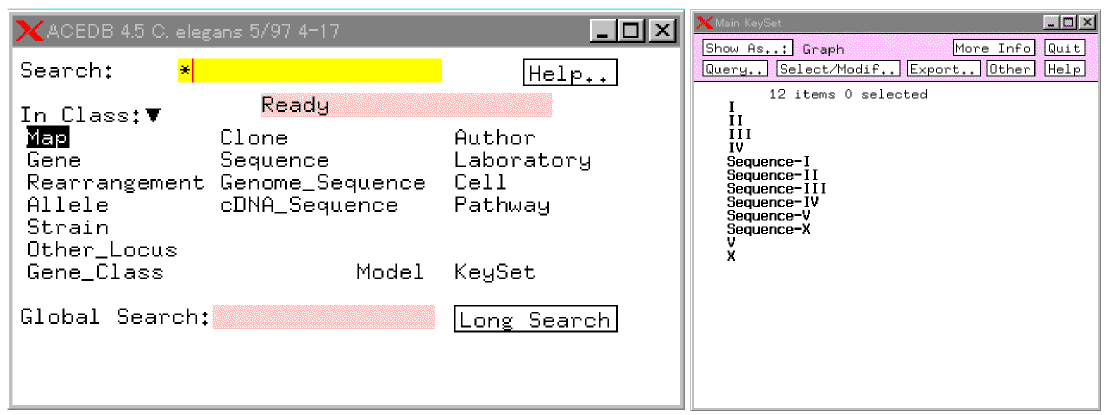Choose the Genome_Sequence class
The image size is (1112, 415).
pyautogui.click(x=322, y=183)
